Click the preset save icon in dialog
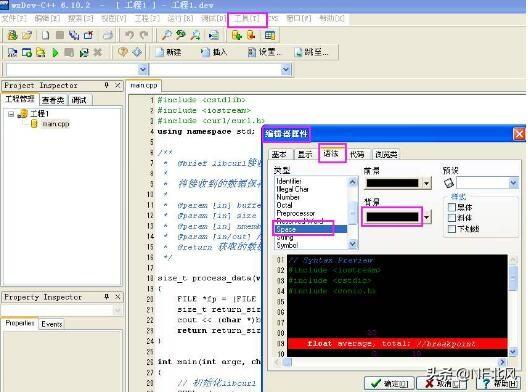This screenshot has width=528, height=392. pos(449,184)
